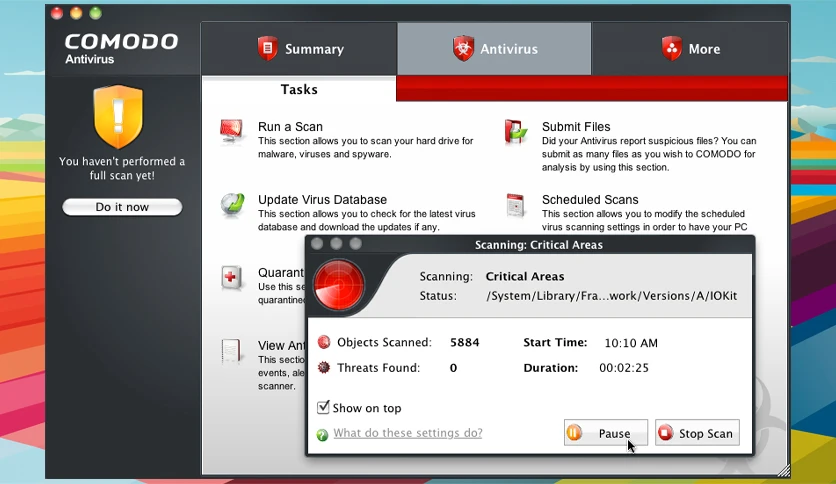Click the Objects Scanned value 5884

[x=464, y=342]
